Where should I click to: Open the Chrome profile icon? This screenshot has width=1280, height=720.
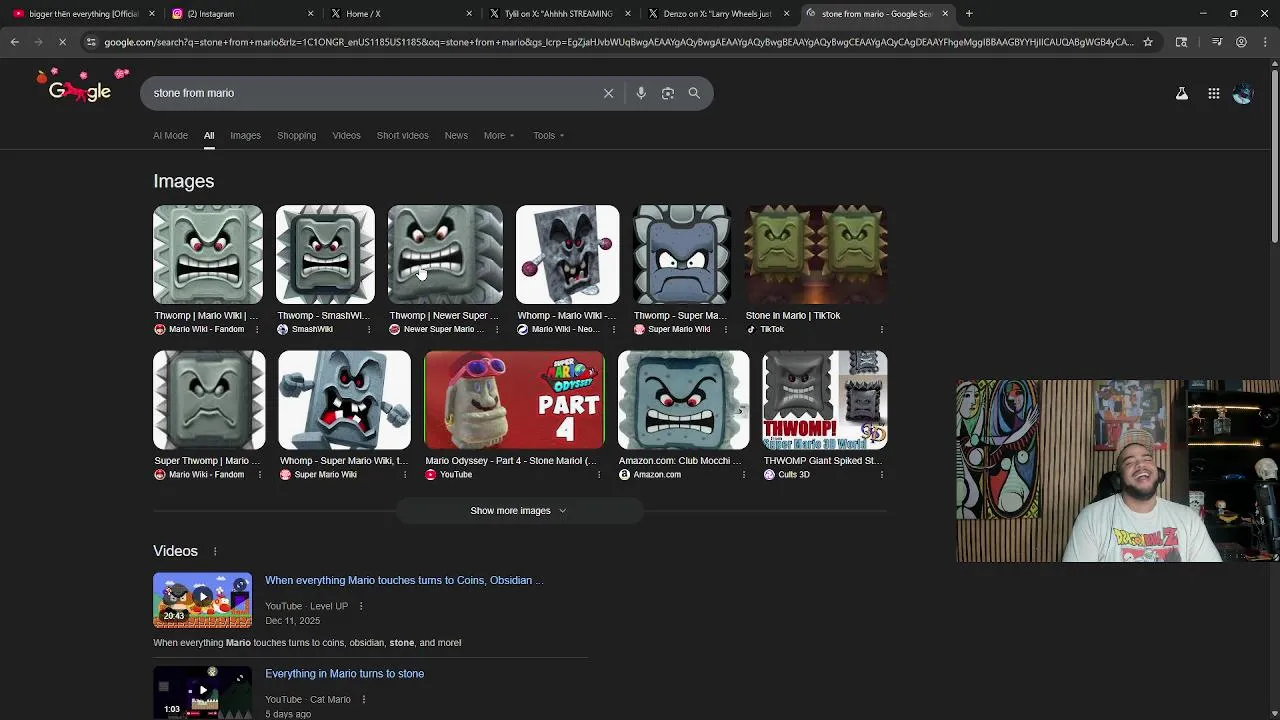pyautogui.click(x=1241, y=42)
